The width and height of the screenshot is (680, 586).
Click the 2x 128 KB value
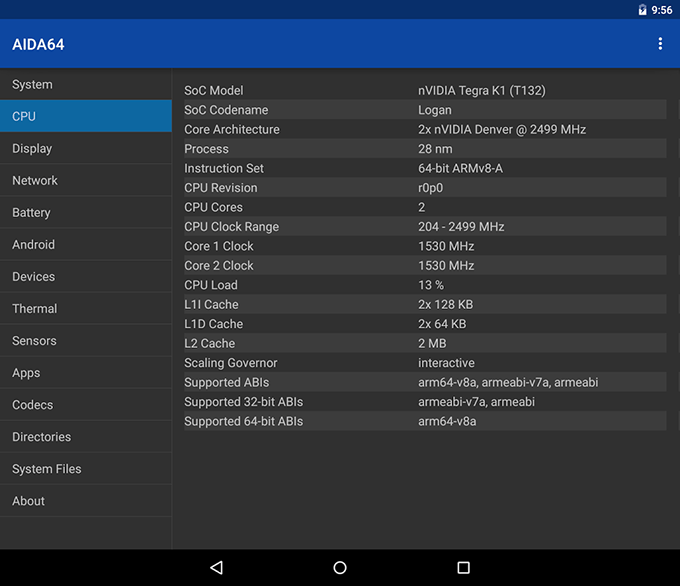point(445,304)
